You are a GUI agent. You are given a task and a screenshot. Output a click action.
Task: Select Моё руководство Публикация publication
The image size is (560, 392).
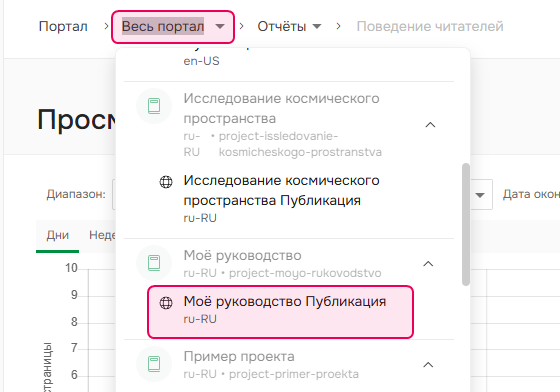(x=280, y=312)
